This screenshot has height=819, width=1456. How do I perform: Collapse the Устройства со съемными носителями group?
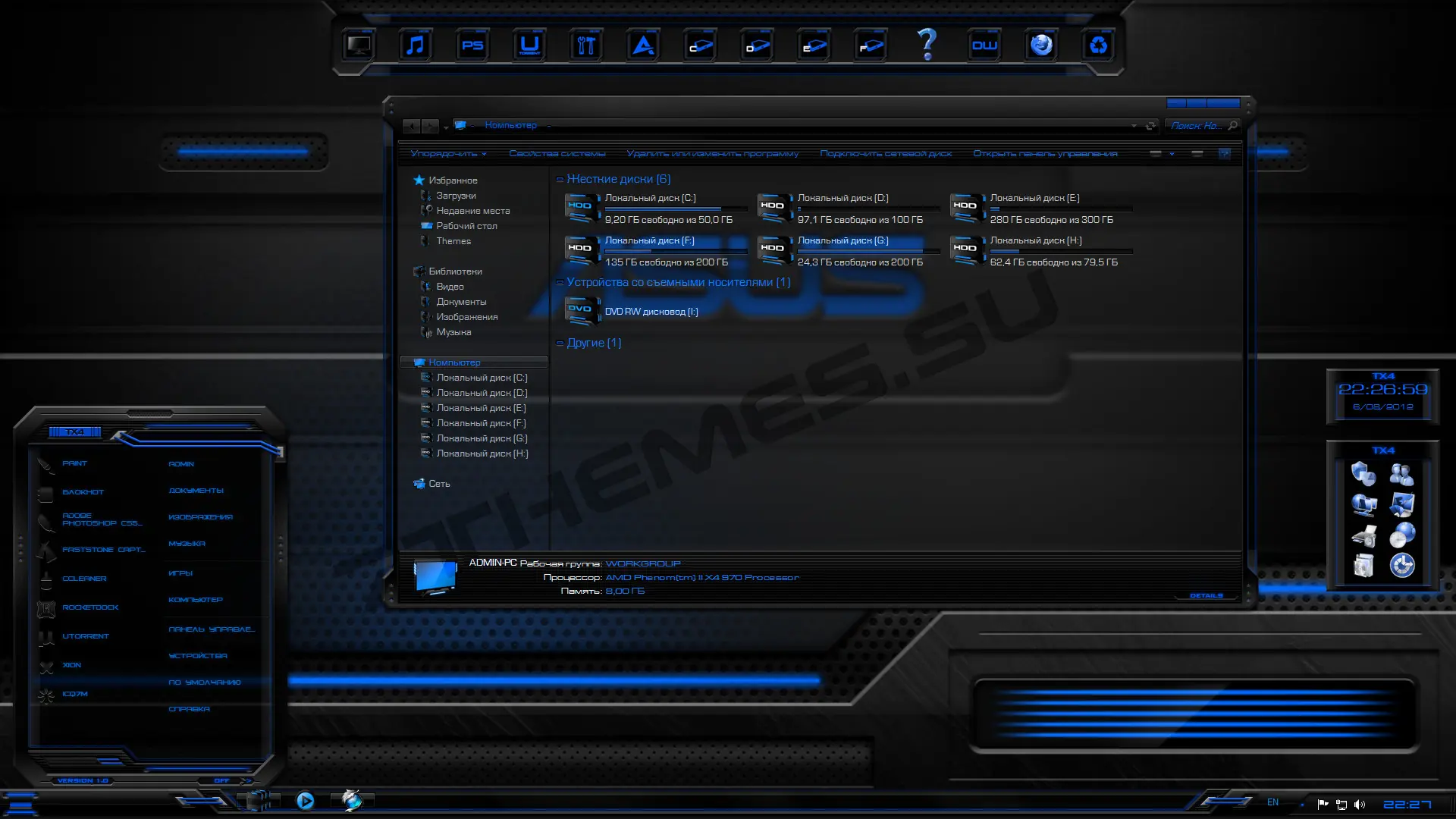560,283
